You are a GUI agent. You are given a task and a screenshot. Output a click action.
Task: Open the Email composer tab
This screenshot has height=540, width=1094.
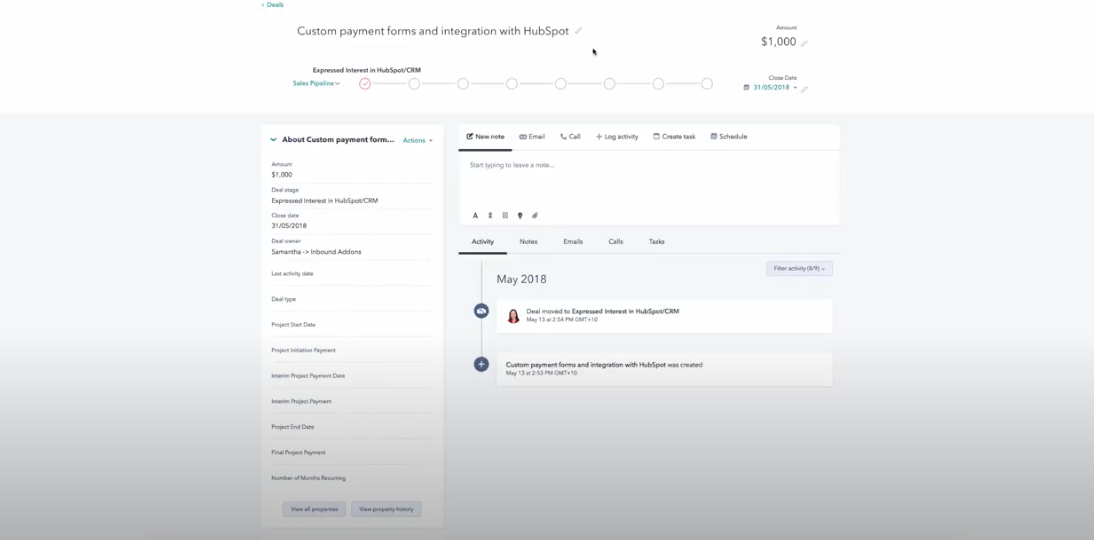pyautogui.click(x=532, y=137)
